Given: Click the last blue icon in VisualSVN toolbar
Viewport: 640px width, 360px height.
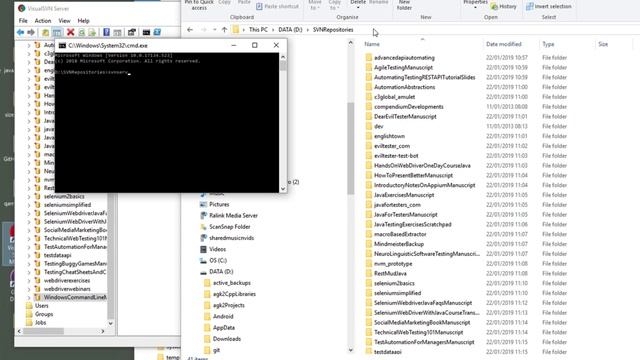Looking at the screenshot, I should [157, 32].
